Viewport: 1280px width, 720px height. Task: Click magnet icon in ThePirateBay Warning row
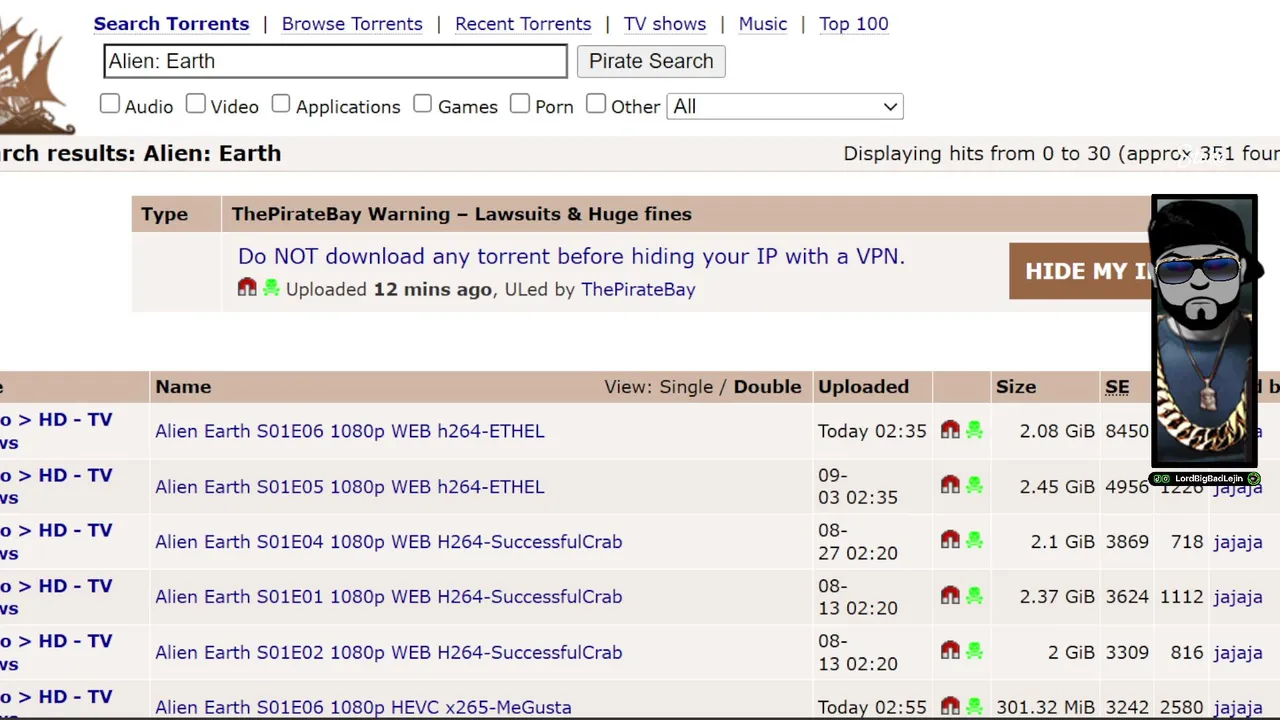click(247, 288)
